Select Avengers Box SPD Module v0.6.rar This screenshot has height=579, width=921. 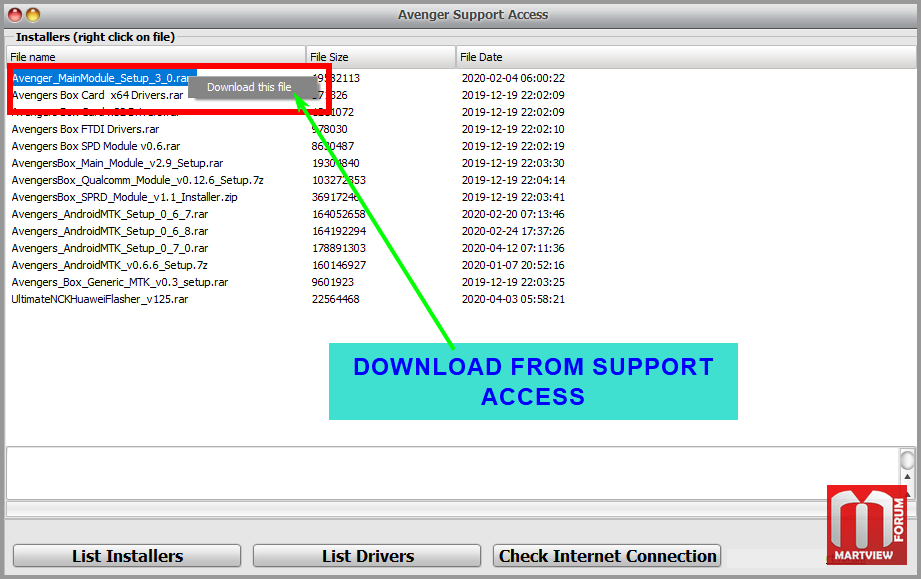[96, 146]
